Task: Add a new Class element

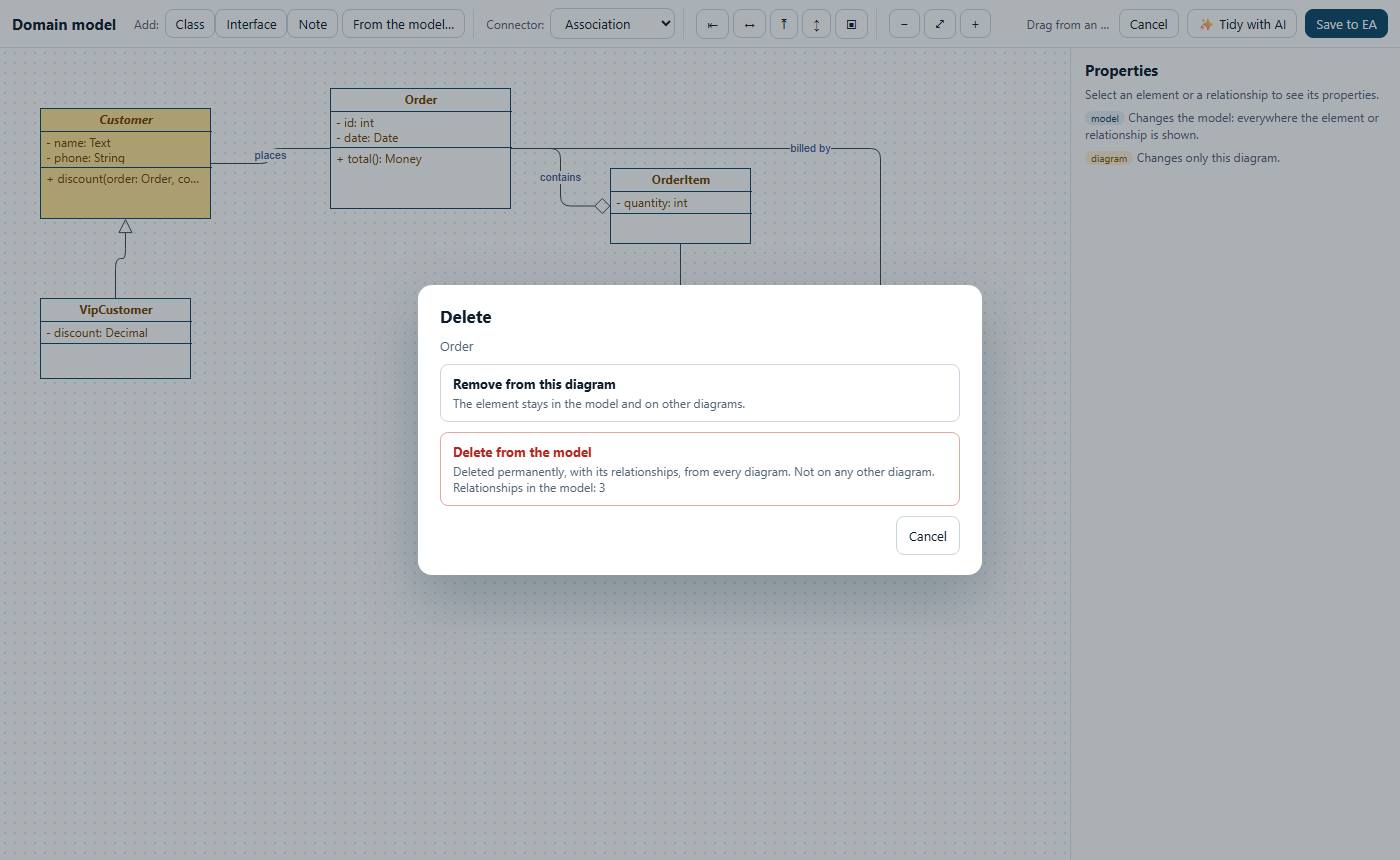Action: click(x=190, y=24)
